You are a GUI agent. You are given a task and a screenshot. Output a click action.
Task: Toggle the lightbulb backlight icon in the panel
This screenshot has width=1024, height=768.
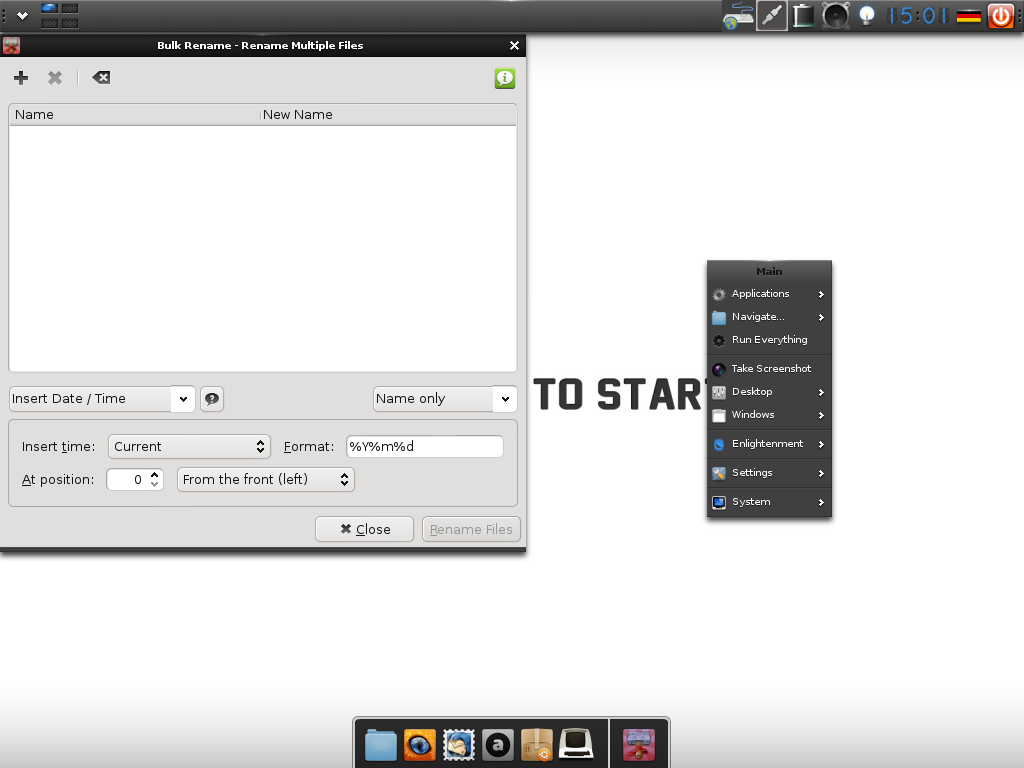(x=867, y=15)
